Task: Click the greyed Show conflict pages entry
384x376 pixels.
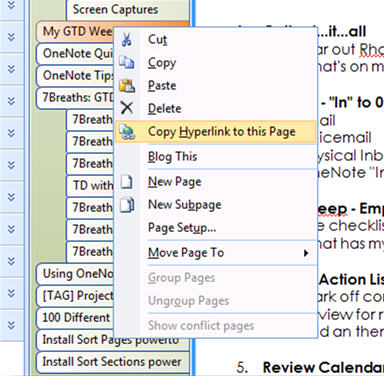Action: coord(216,326)
